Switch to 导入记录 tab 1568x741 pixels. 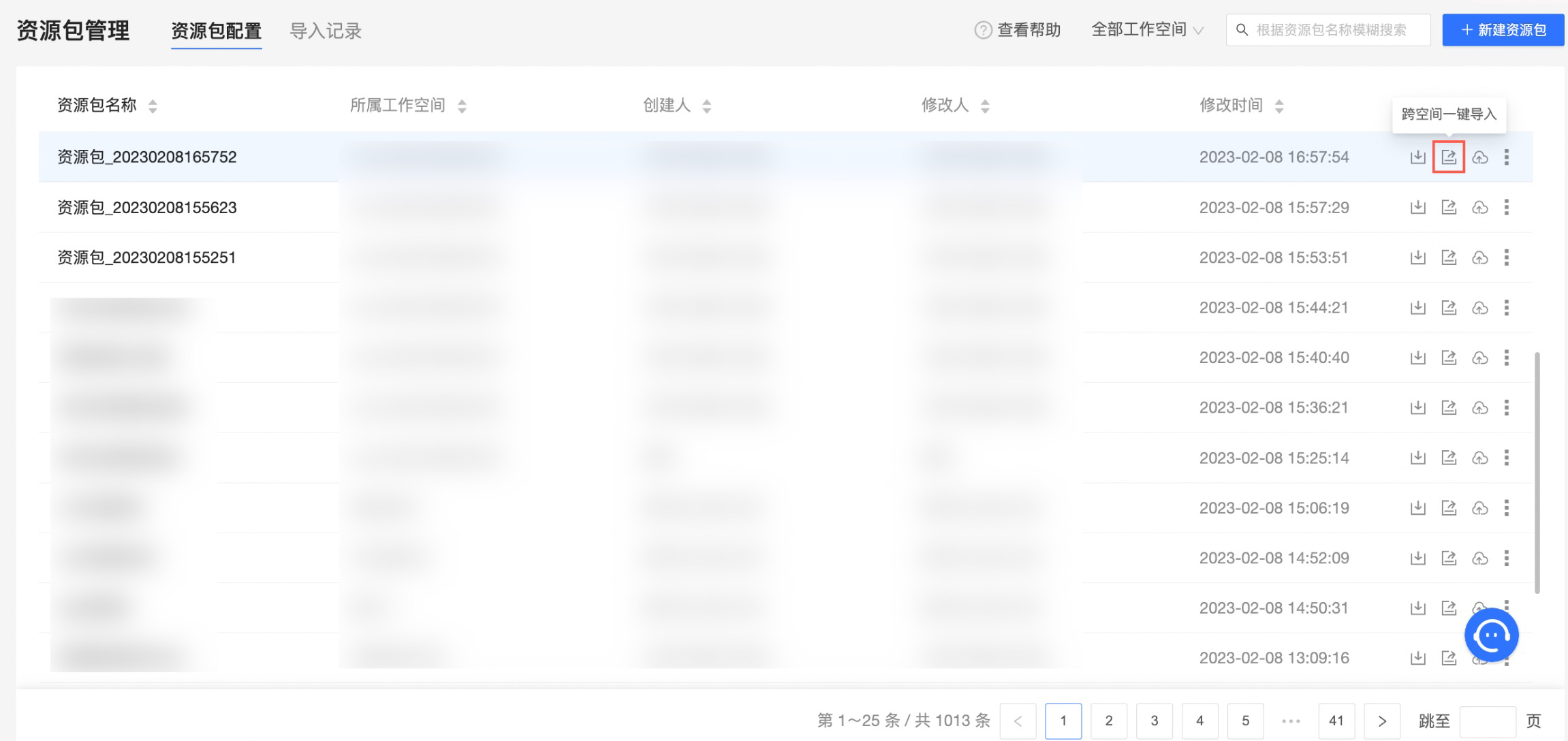(x=326, y=31)
